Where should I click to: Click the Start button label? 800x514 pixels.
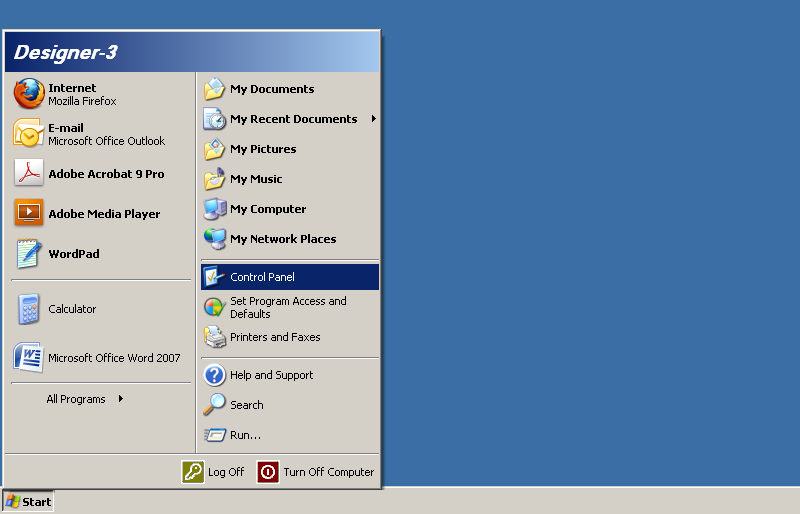pos(37,502)
